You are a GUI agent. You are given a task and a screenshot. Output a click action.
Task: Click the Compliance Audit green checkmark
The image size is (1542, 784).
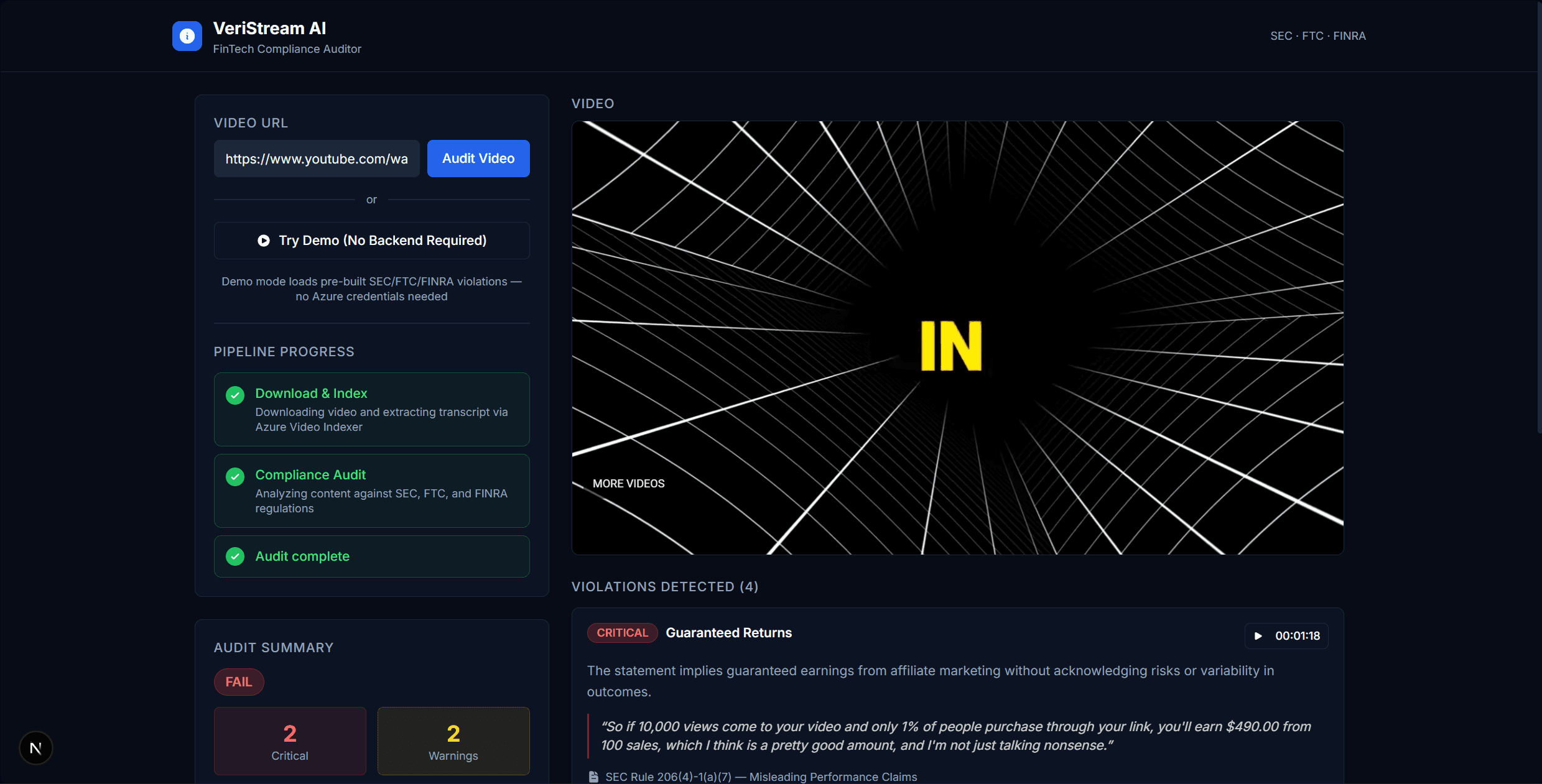pos(235,477)
